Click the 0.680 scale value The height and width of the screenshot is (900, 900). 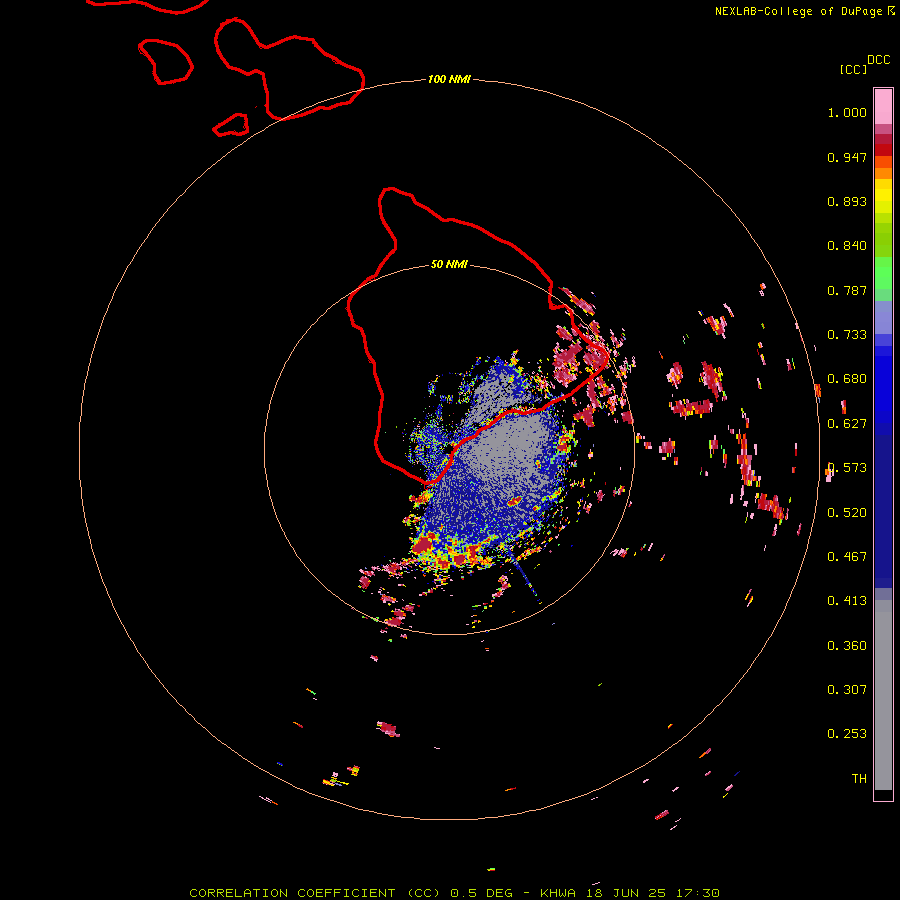click(x=847, y=379)
